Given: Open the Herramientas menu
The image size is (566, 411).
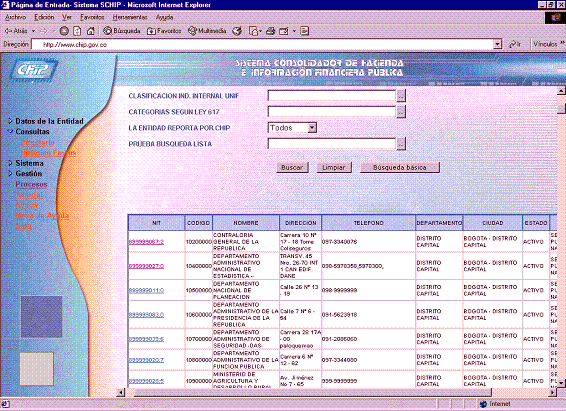Looking at the screenshot, I should pos(130,17).
